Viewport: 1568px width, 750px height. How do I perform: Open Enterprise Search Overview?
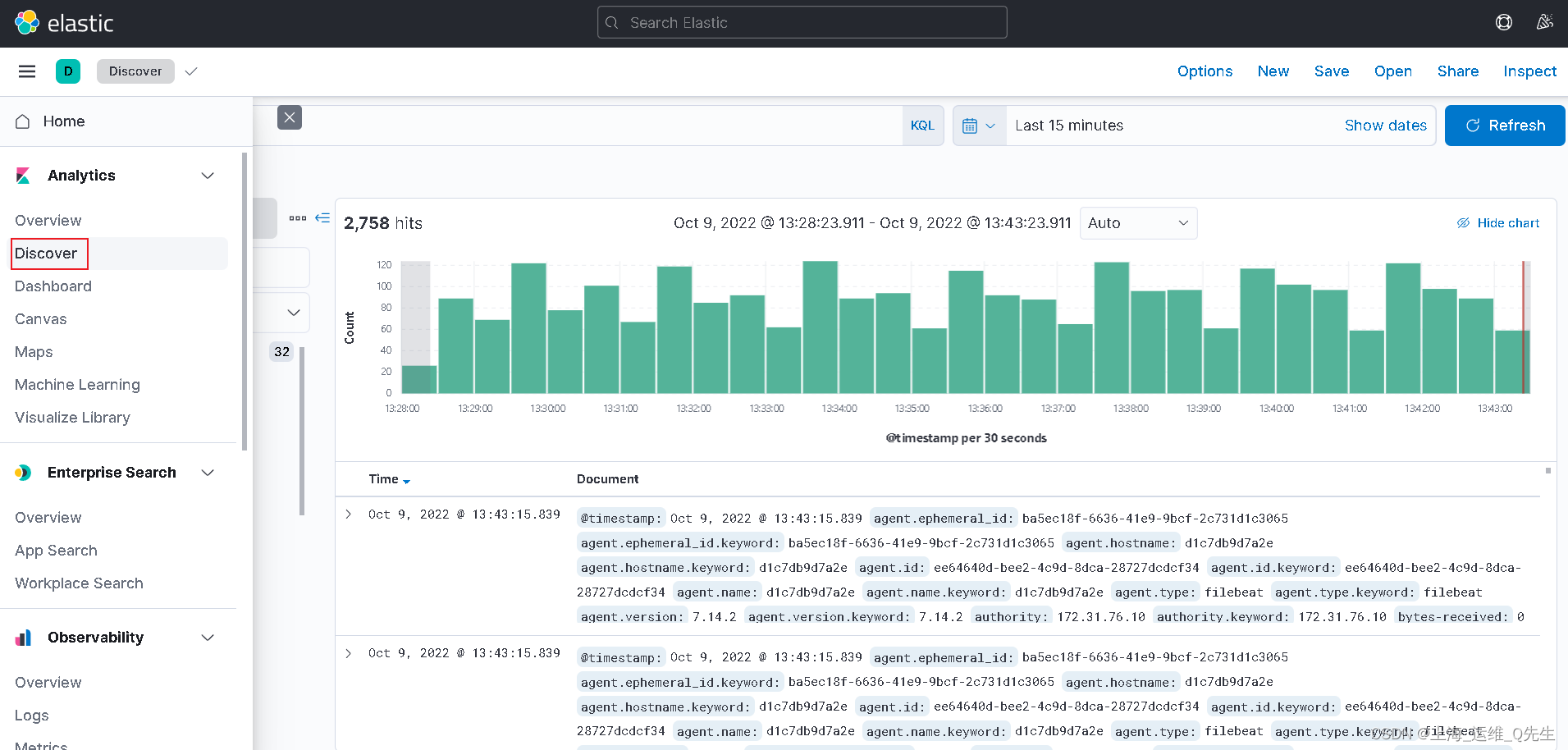coord(48,518)
